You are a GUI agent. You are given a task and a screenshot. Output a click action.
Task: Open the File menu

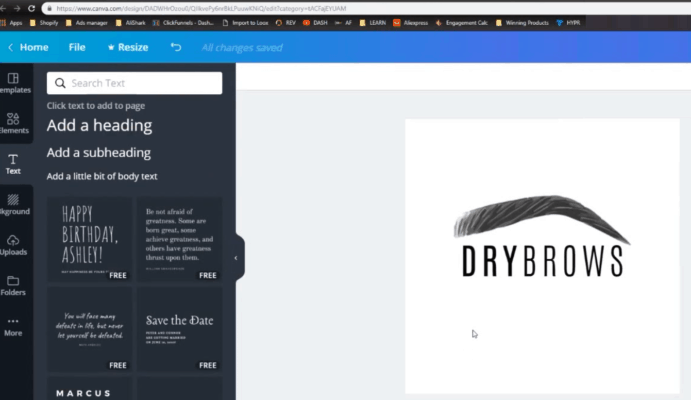click(x=77, y=47)
